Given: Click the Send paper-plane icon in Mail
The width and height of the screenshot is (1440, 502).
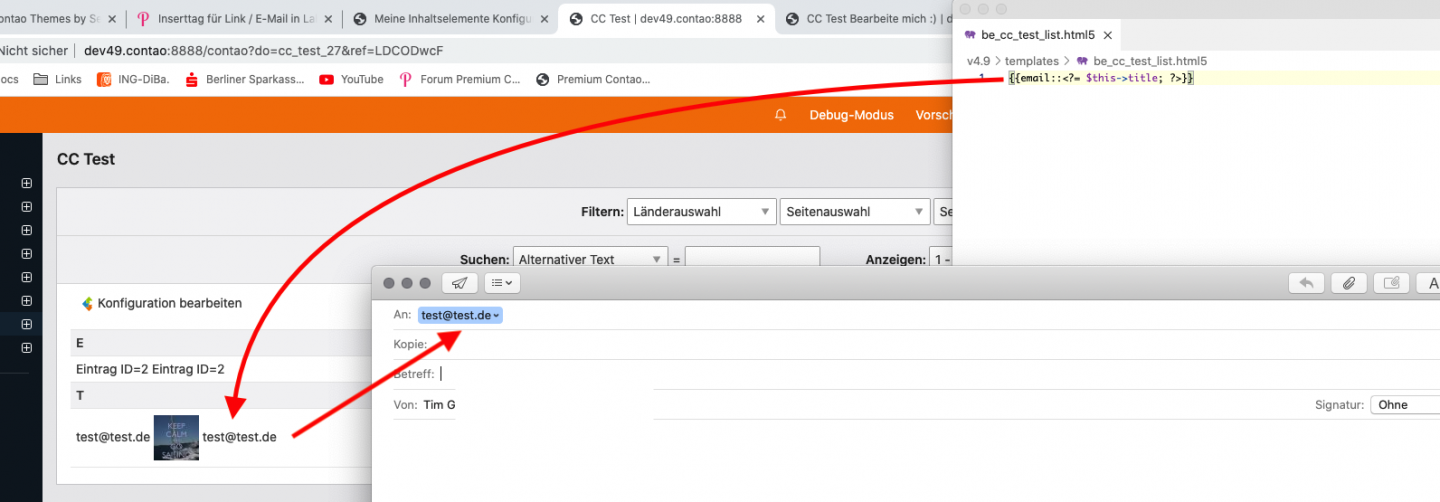Looking at the screenshot, I should click(459, 283).
